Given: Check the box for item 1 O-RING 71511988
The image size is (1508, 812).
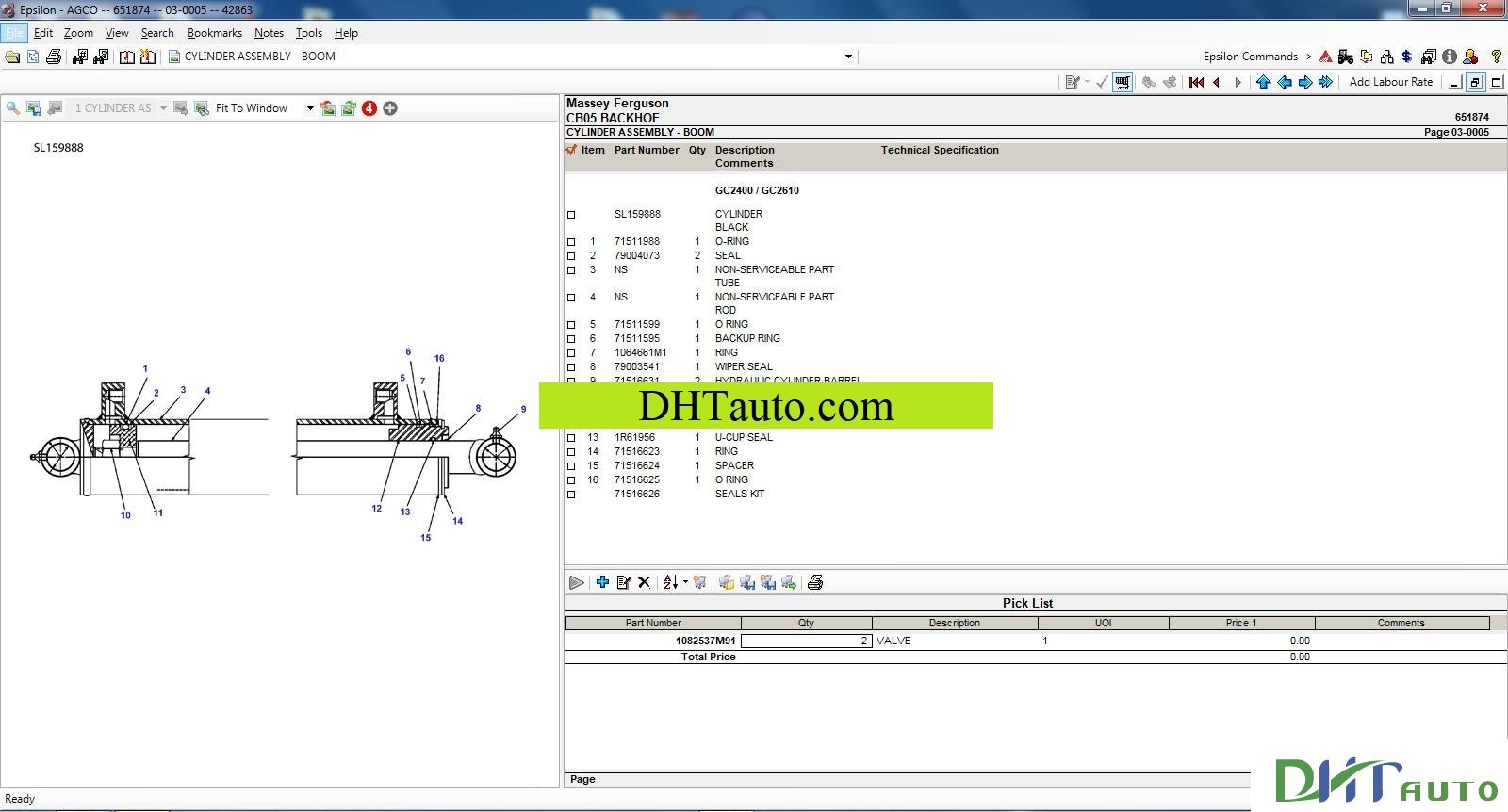Looking at the screenshot, I should pos(571,242).
